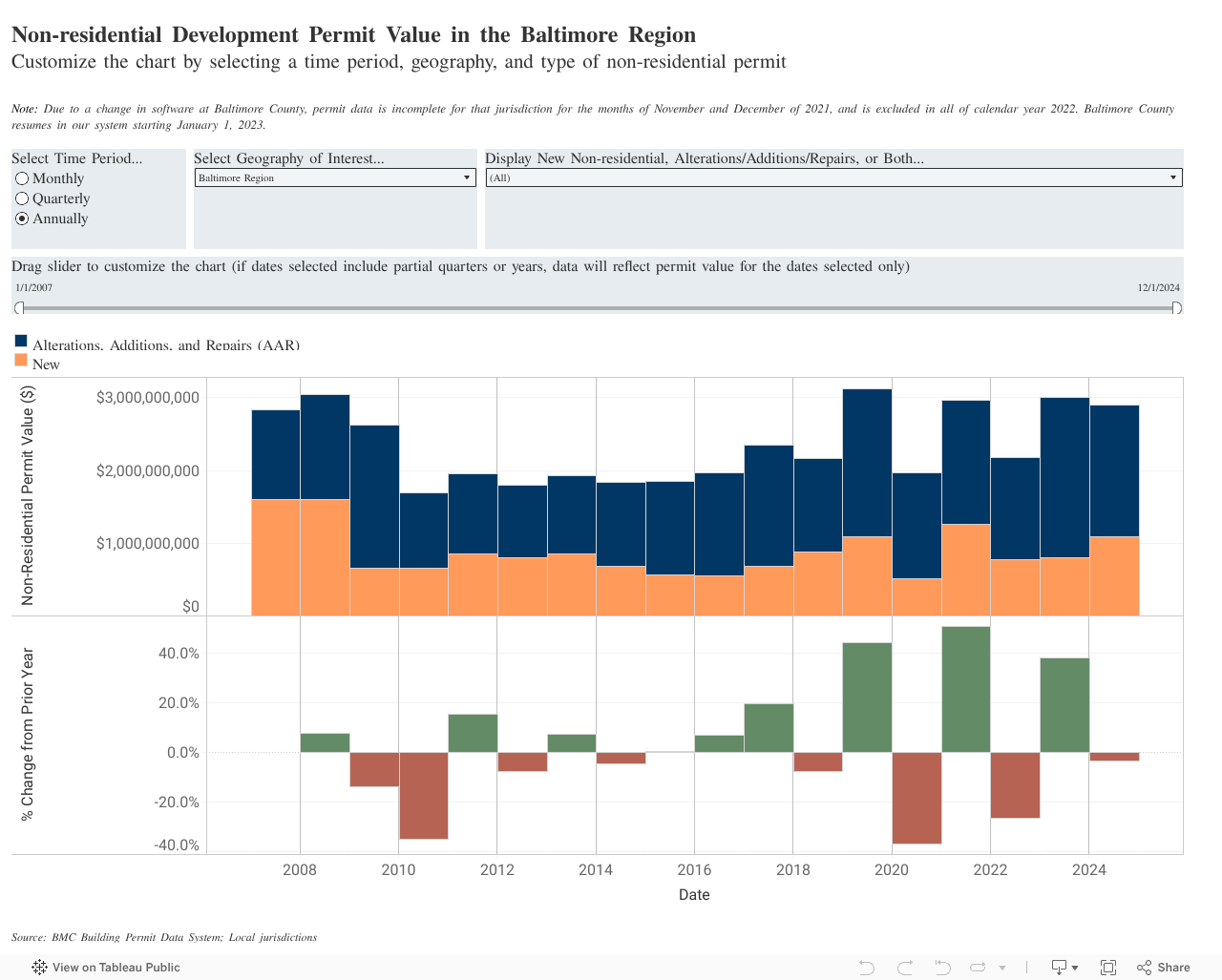Screen dimensions: 1222x980
Task: Enter full screen mode via toolbar icon
Action: [x=1108, y=968]
